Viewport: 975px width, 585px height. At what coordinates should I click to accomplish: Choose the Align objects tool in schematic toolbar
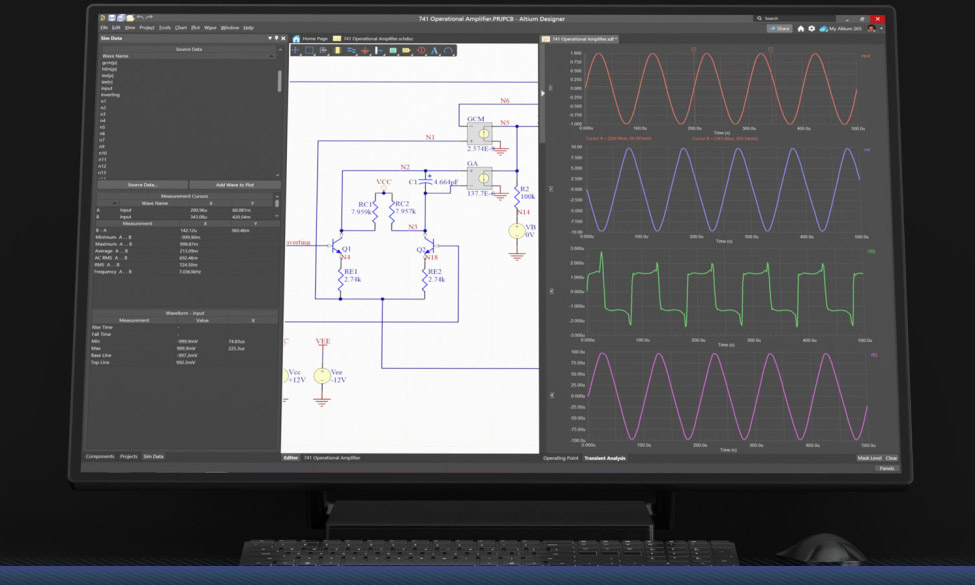[x=323, y=50]
